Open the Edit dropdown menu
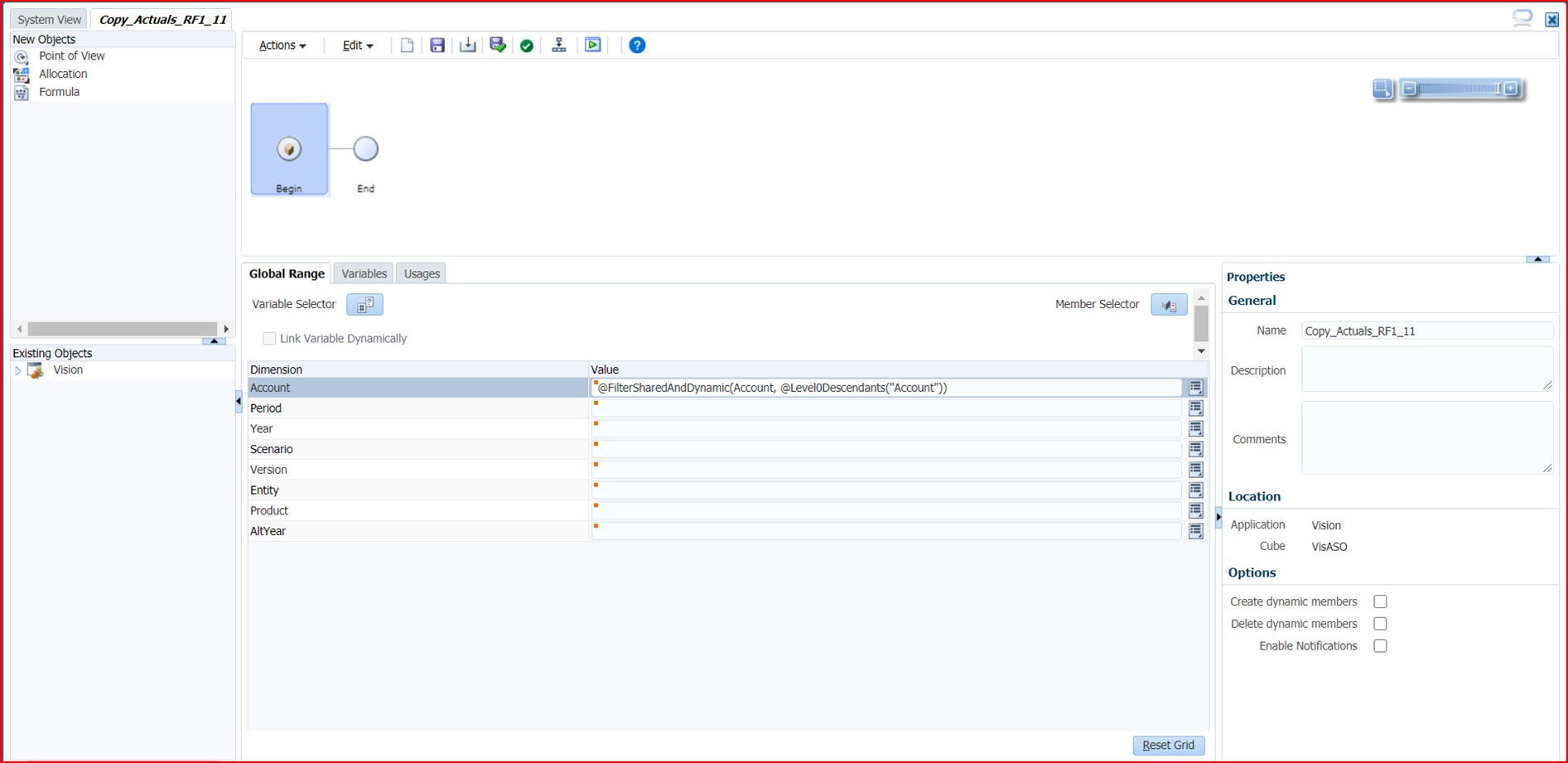The height and width of the screenshot is (763, 1568). pyautogui.click(x=355, y=46)
